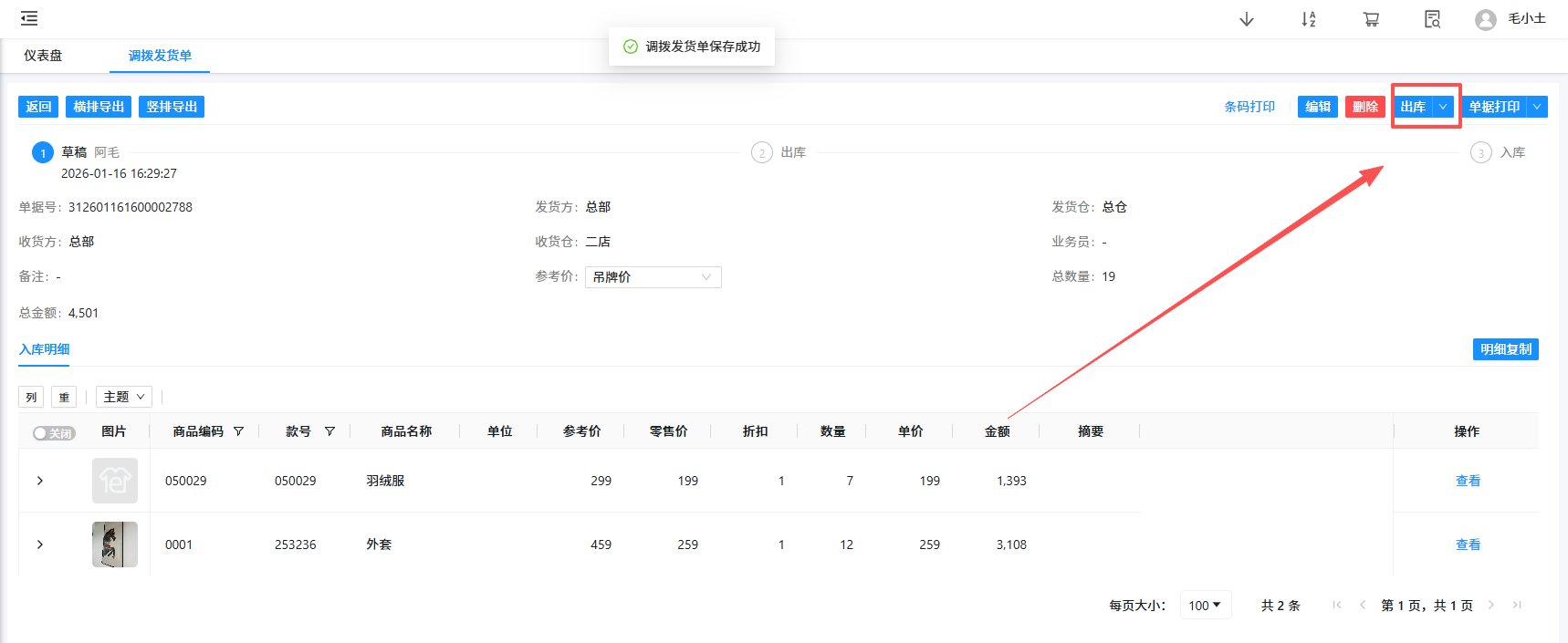Image resolution: width=1568 pixels, height=643 pixels.
Task: Open the page size 100 selector
Action: [1205, 605]
